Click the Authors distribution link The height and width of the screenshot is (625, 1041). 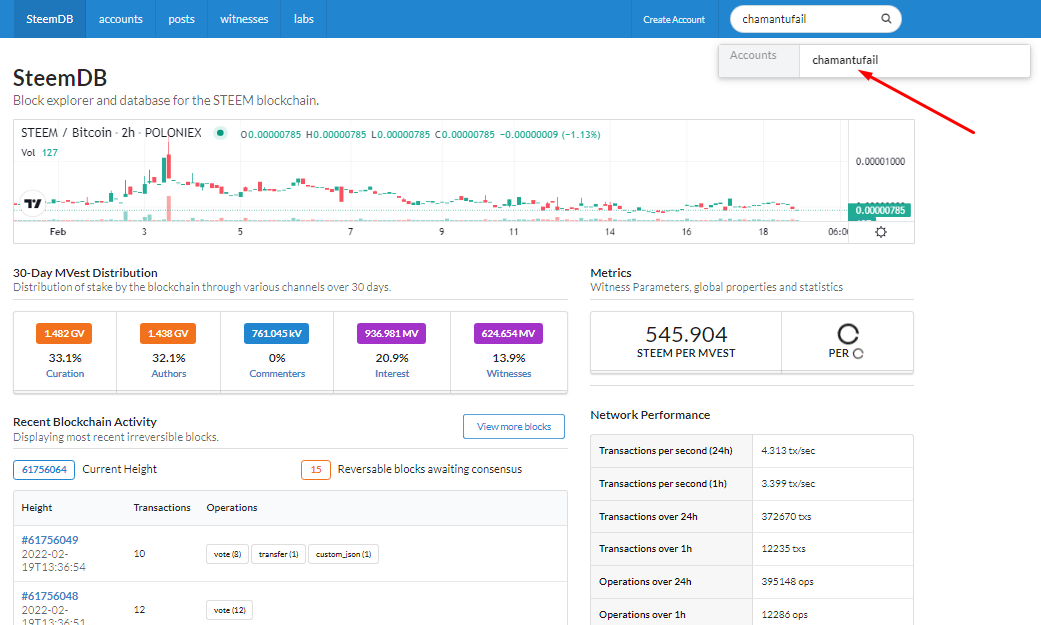169,373
